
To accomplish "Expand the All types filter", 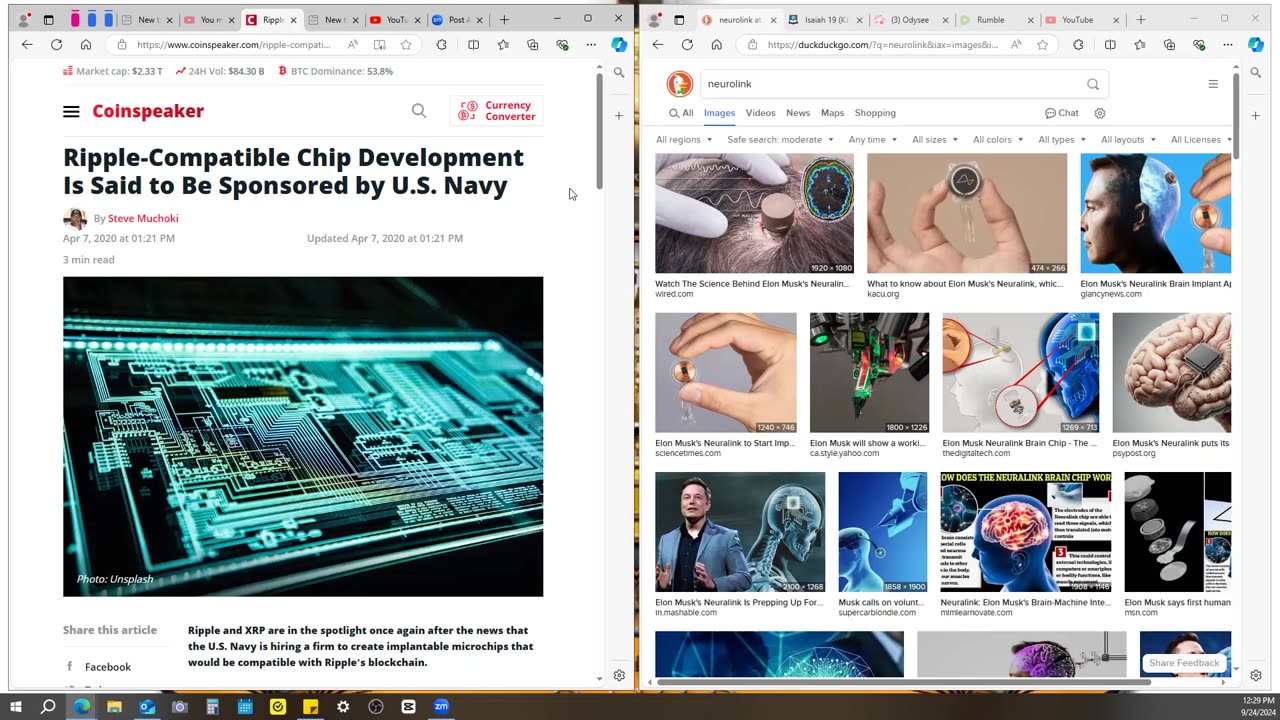I will point(1062,140).
